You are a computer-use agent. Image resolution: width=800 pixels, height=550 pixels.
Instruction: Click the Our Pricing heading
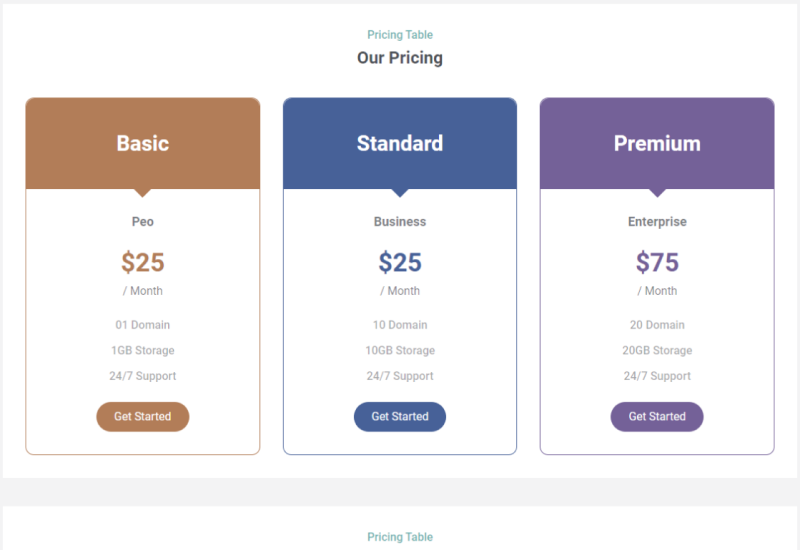click(399, 58)
